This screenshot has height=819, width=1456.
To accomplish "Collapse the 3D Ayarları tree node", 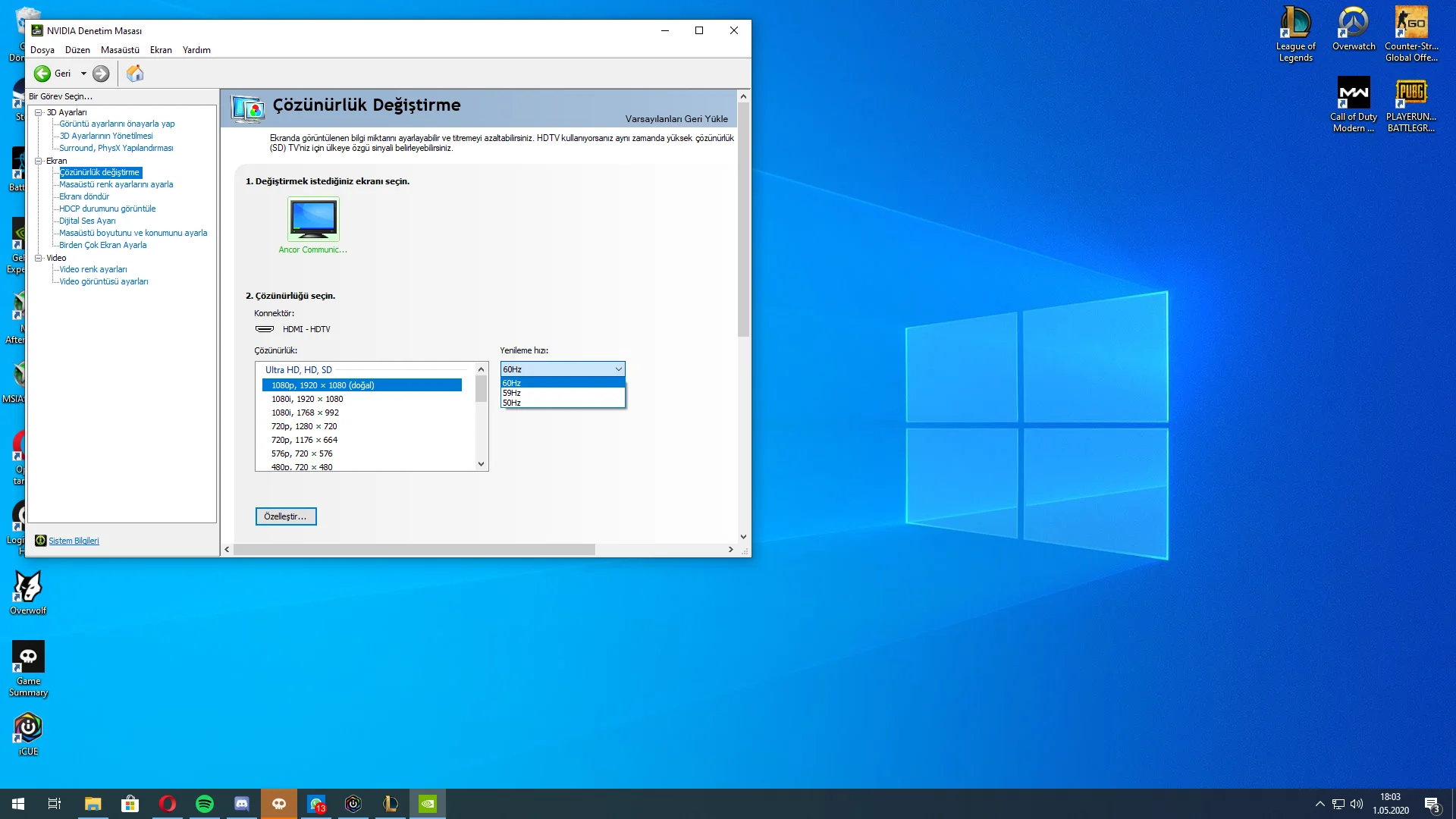I will click(39, 112).
